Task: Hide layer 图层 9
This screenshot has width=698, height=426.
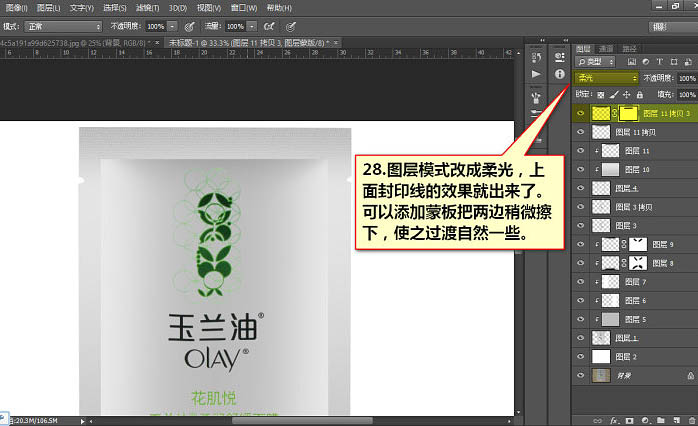Action: (x=580, y=244)
